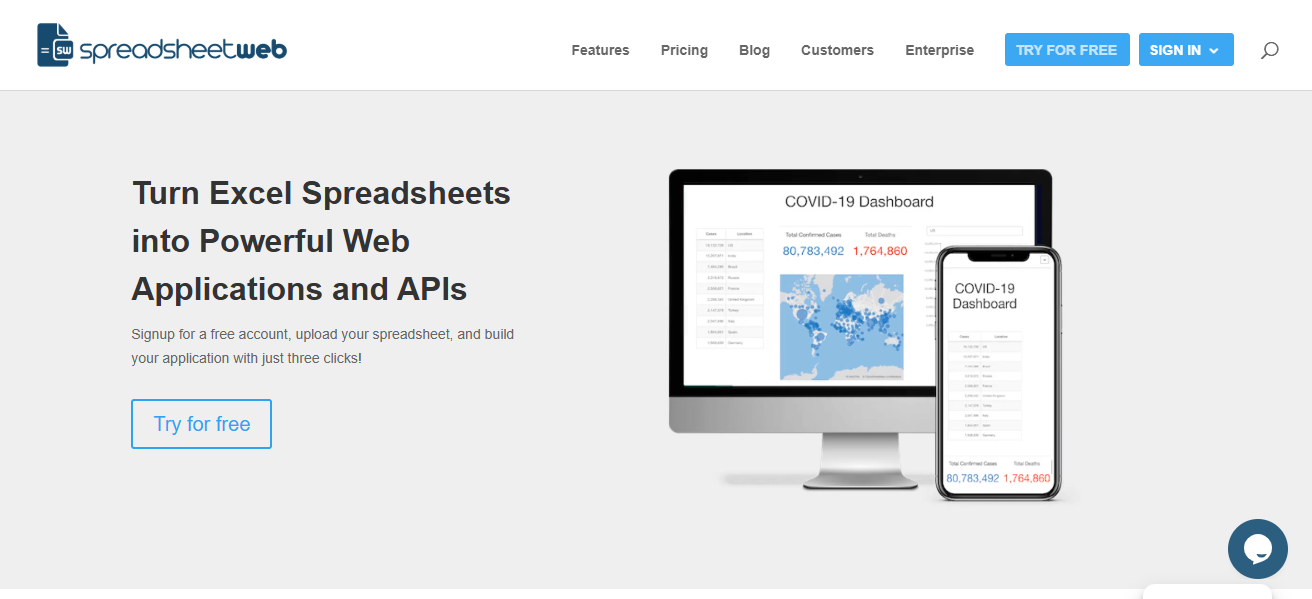Click the SpreadsheetWeb logo
Image resolution: width=1312 pixels, height=599 pixels.
[162, 46]
